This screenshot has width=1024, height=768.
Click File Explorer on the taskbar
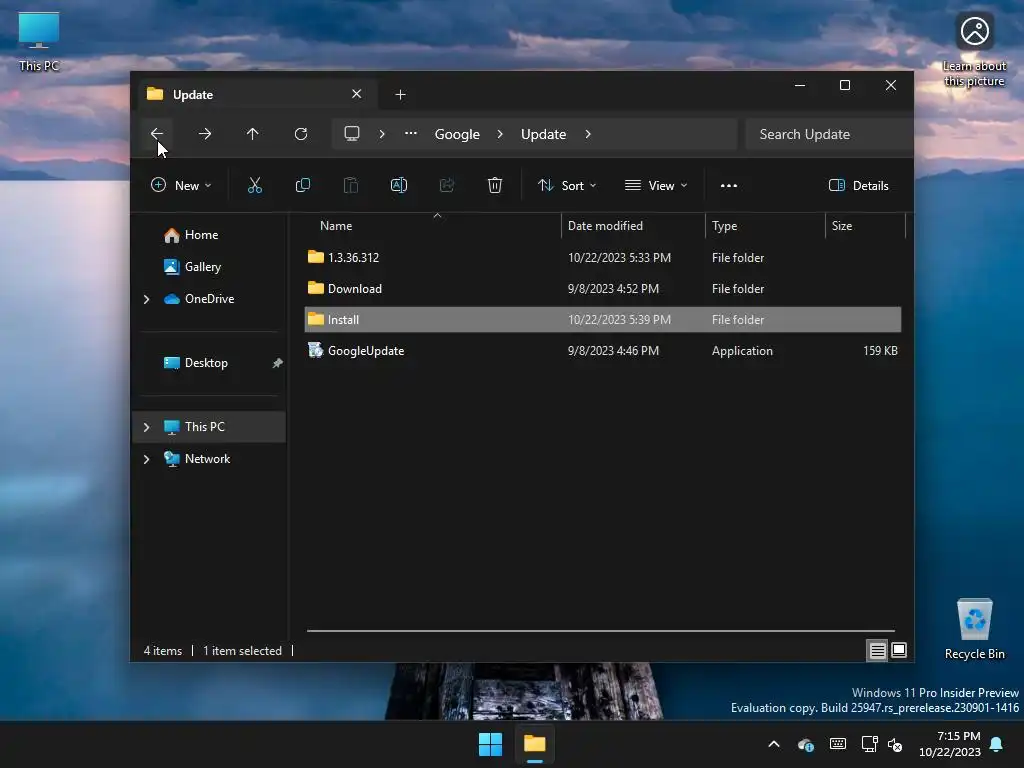(535, 744)
